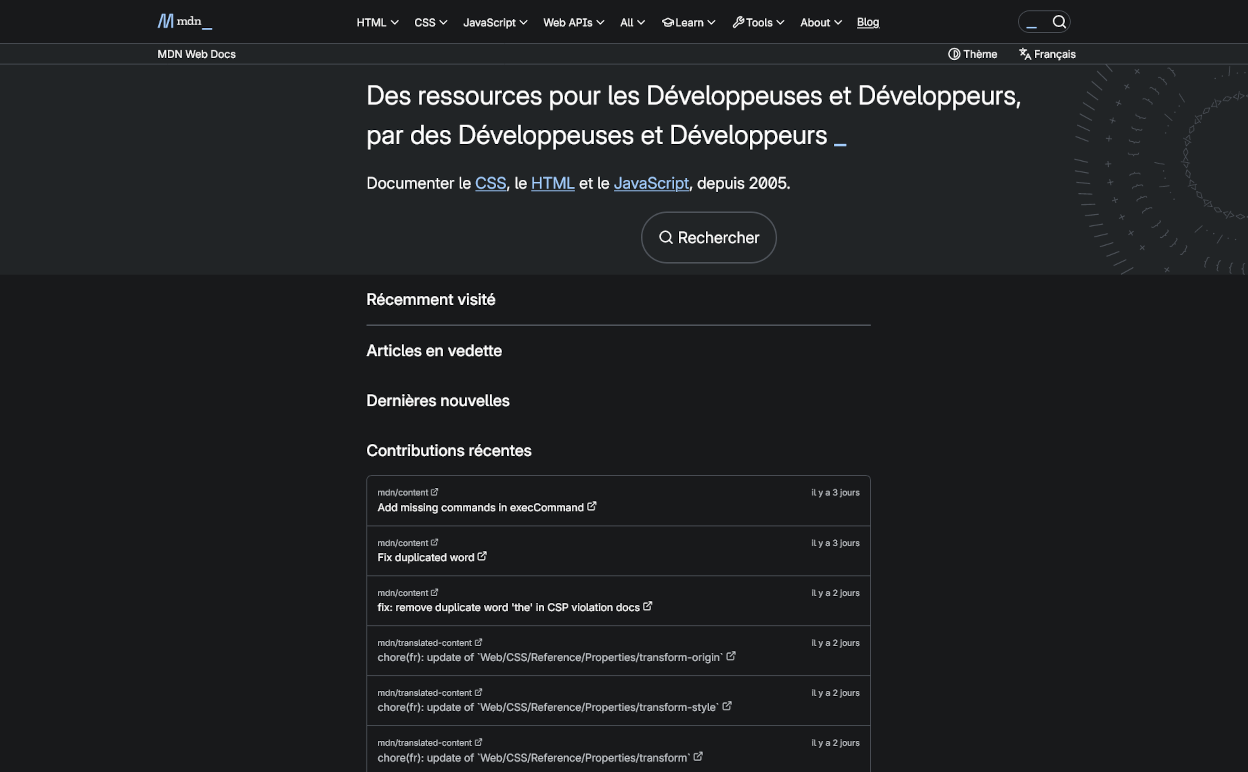Click the search input field top right
The image size is (1248, 772).
[x=1032, y=21]
